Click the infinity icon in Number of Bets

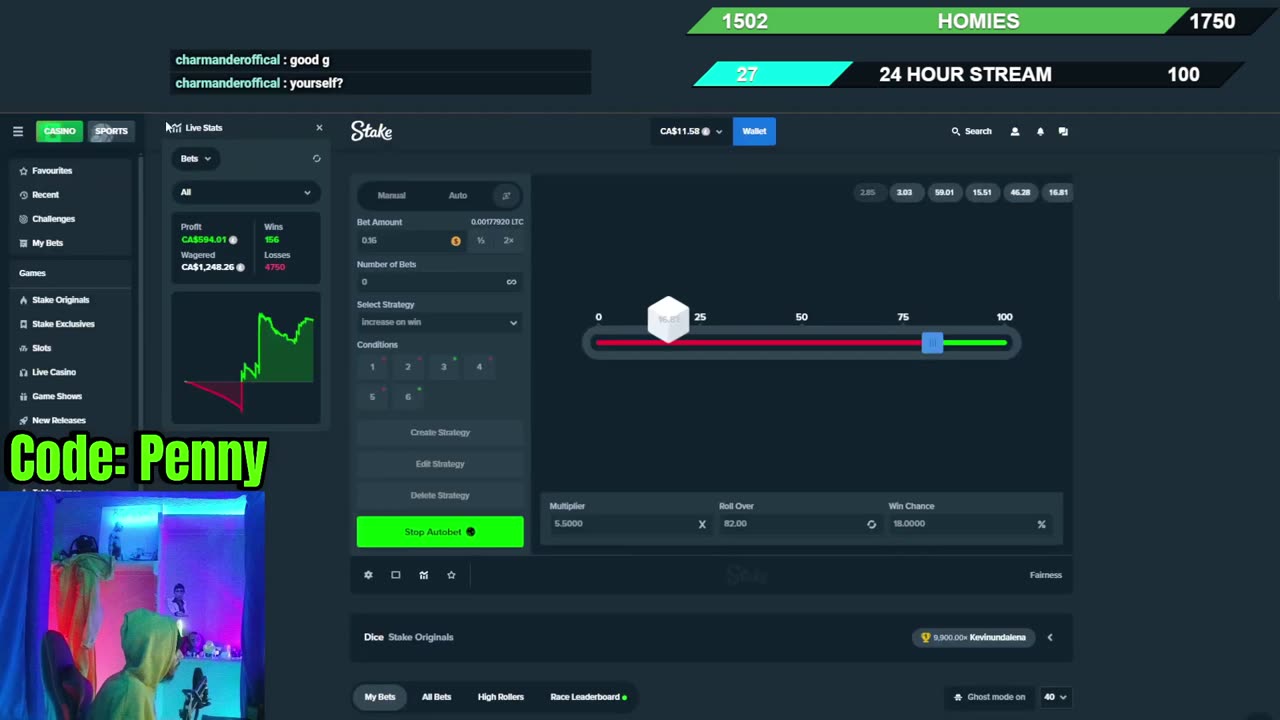pos(511,281)
